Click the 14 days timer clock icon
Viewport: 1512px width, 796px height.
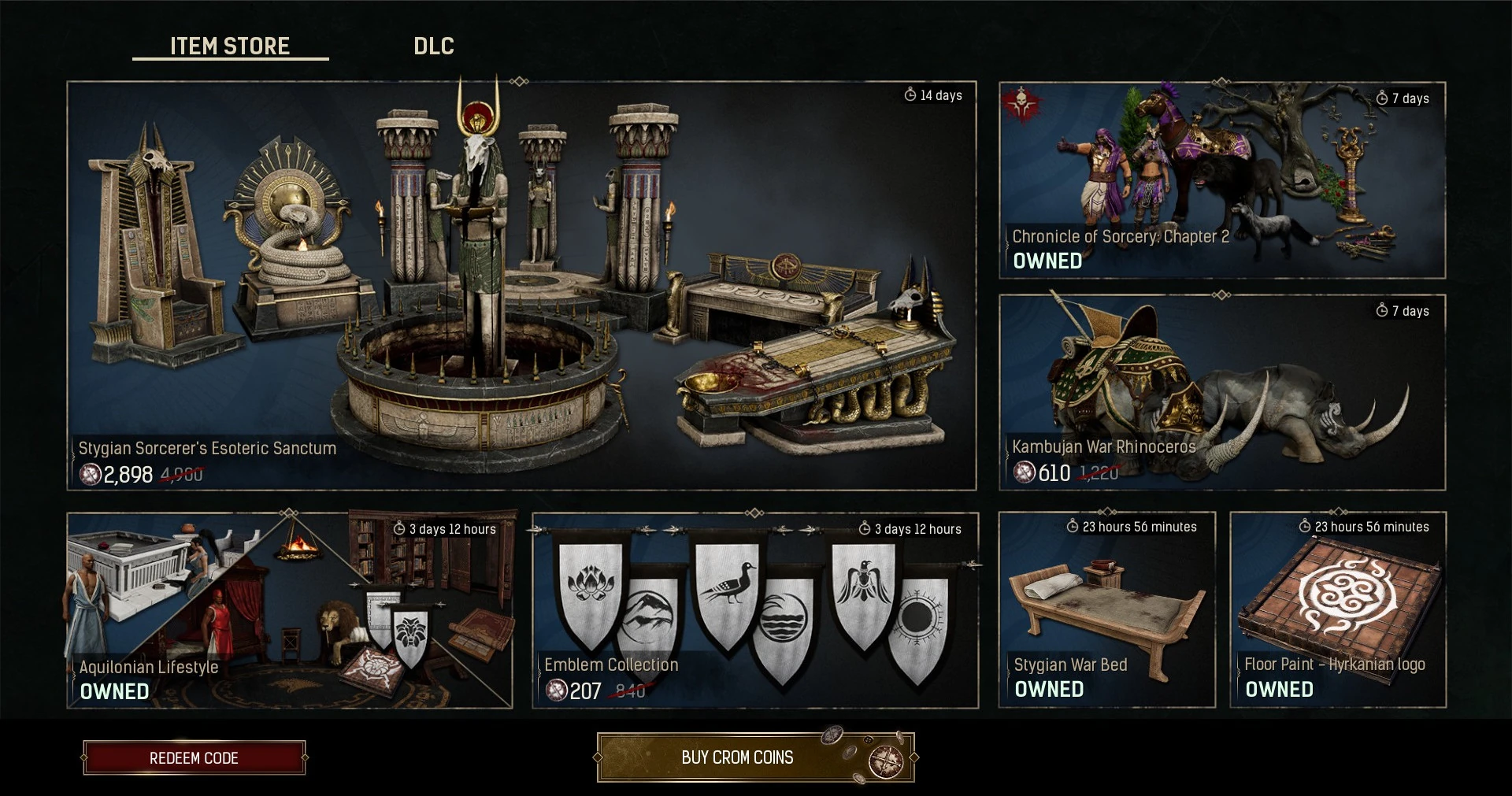(x=910, y=94)
